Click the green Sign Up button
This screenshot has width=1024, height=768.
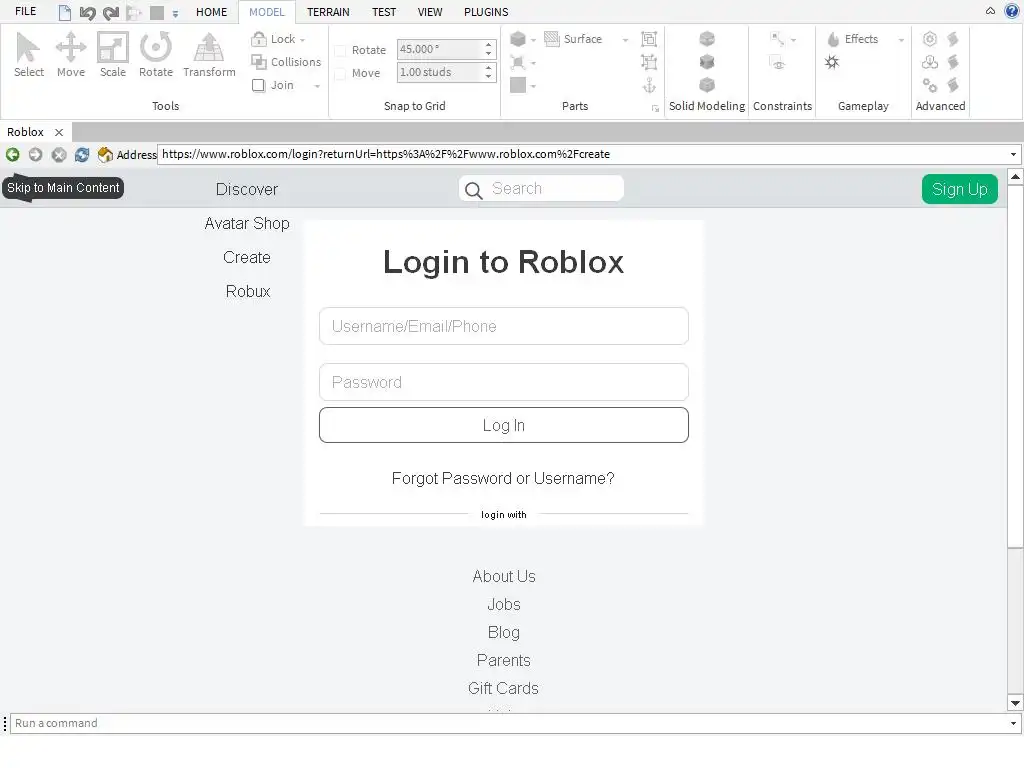(x=959, y=189)
